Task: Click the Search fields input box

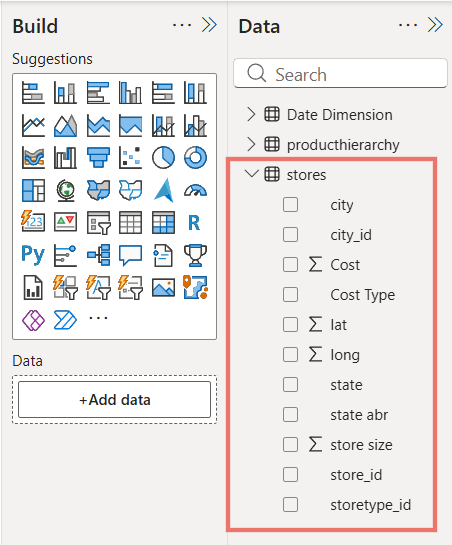Action: [x=340, y=74]
